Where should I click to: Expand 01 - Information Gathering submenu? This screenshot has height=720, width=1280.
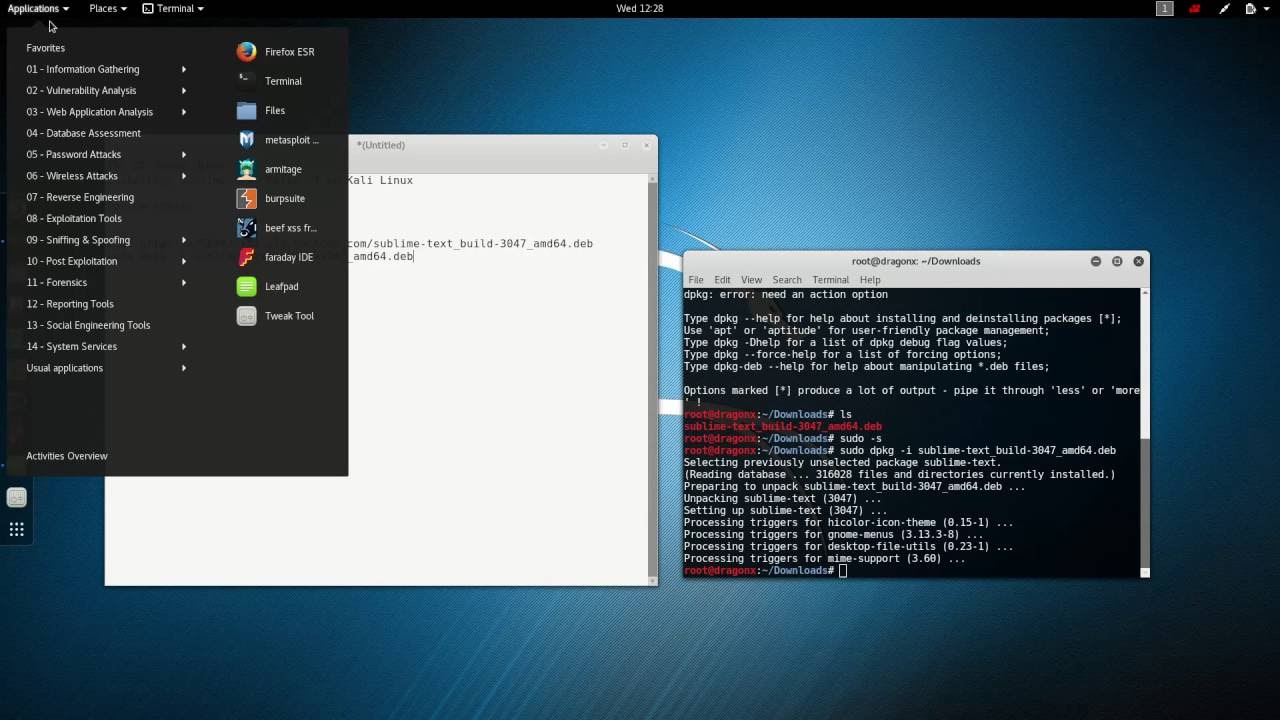(x=106, y=69)
